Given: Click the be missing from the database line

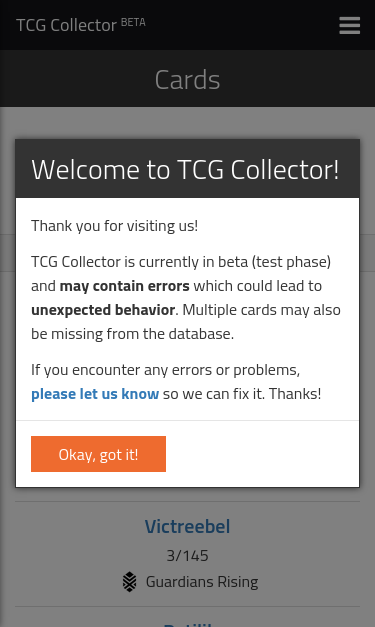Looking at the screenshot, I should pyautogui.click(x=132, y=334).
